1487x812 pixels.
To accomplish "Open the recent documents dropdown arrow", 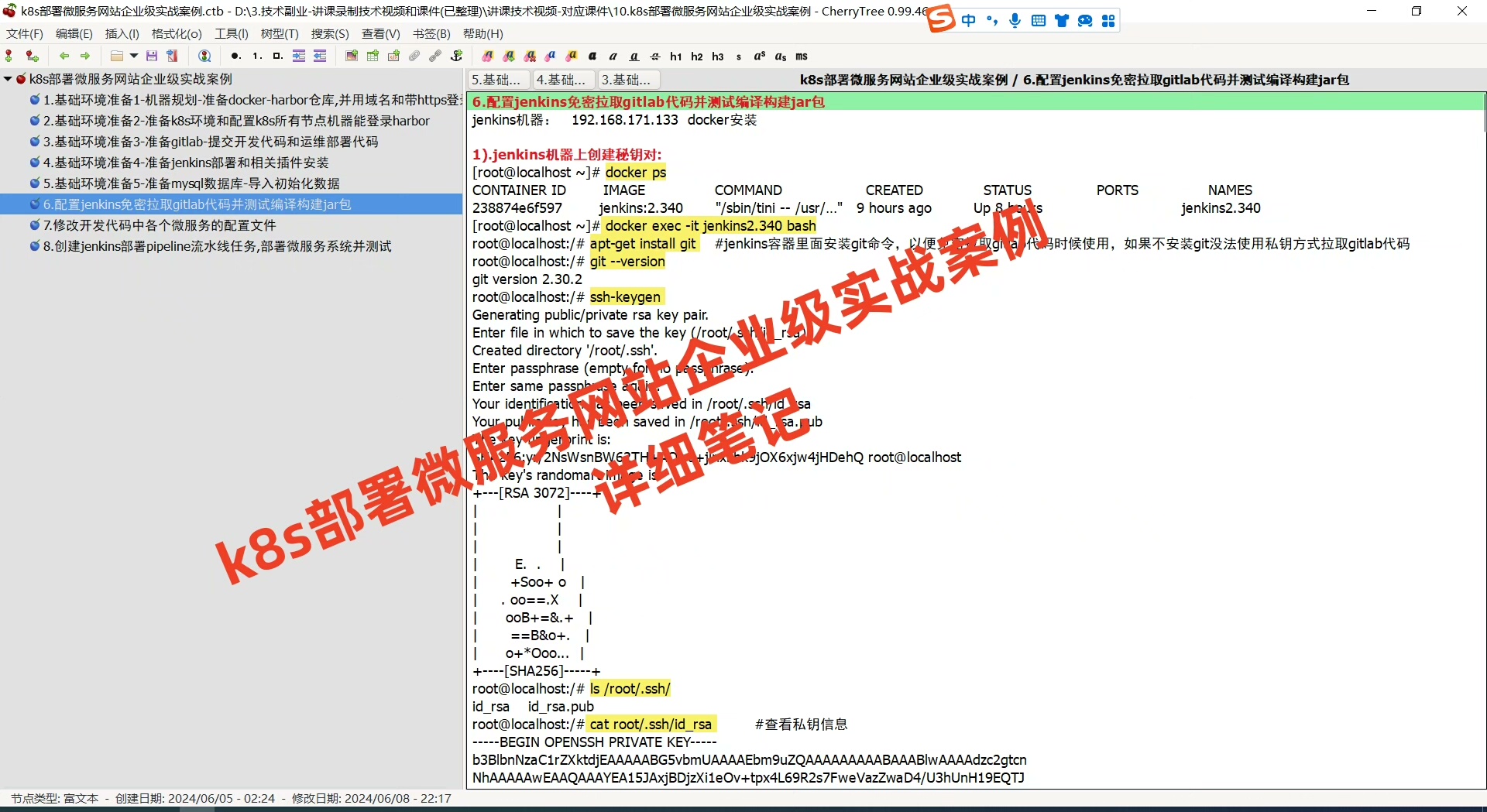I will click(134, 56).
